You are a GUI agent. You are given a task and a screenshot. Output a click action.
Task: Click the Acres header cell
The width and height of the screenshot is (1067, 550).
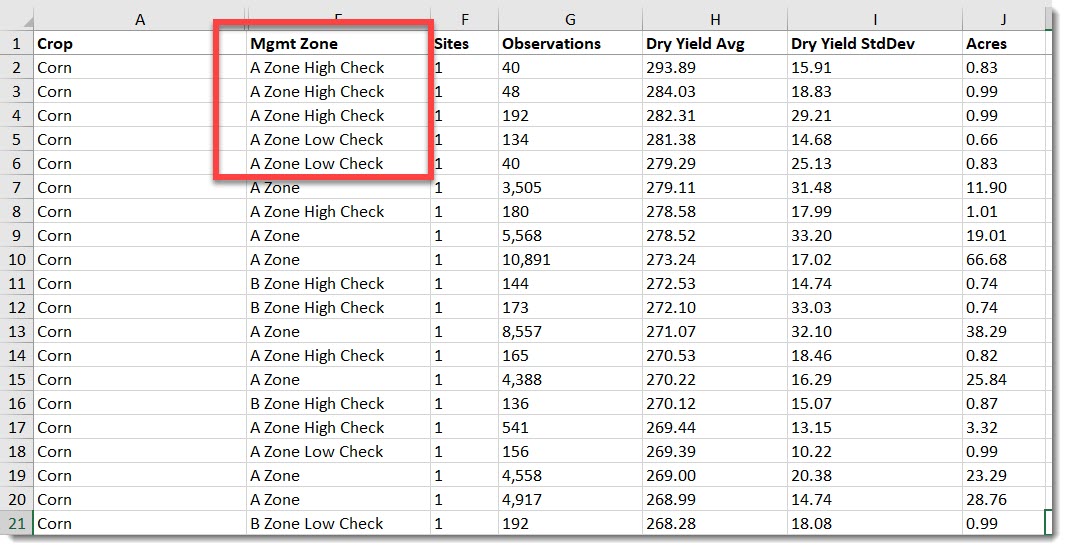[1003, 44]
